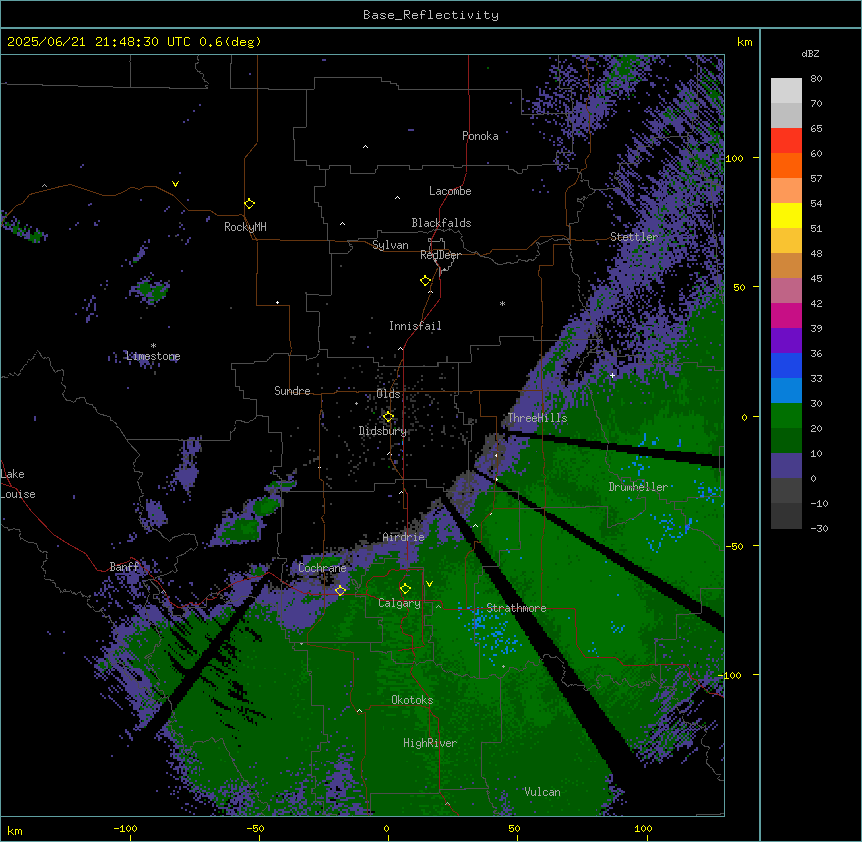Click the Base_Reflectivity title

[x=431, y=15]
